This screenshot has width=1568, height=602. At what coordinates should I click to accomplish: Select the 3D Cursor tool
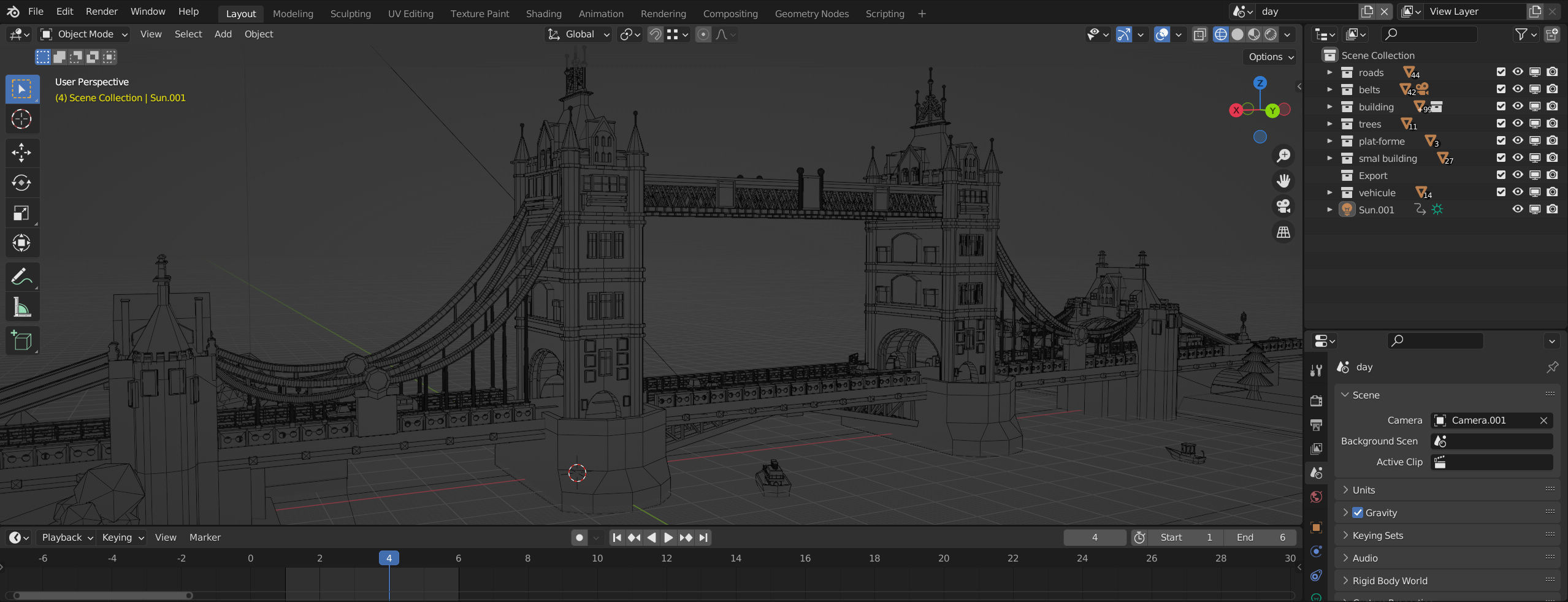click(x=22, y=120)
